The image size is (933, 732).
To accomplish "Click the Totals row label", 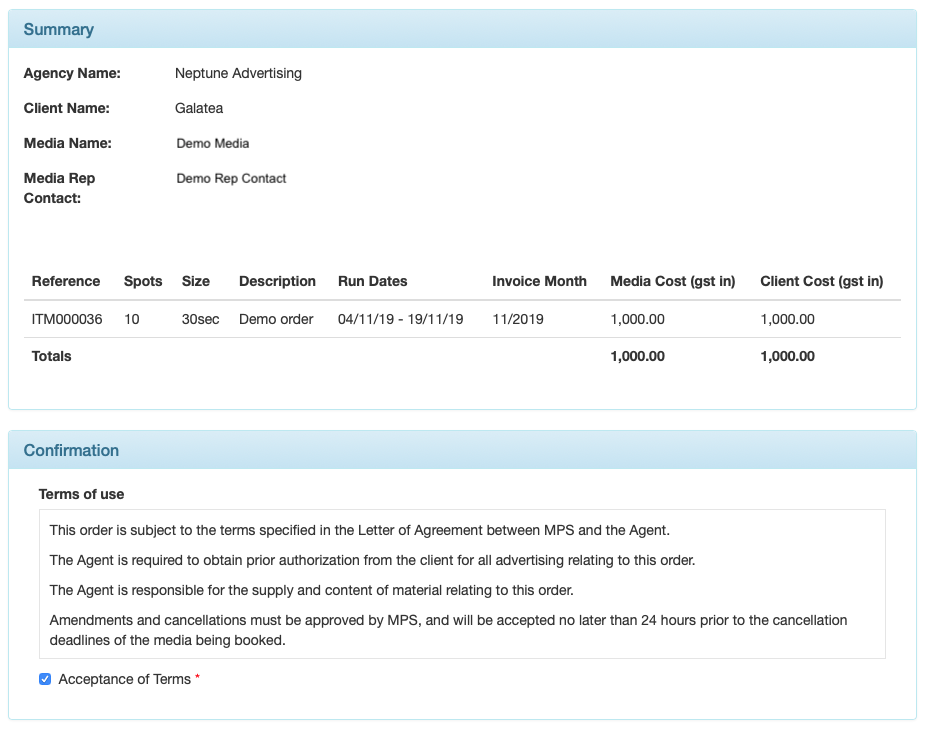I will click(x=52, y=357).
